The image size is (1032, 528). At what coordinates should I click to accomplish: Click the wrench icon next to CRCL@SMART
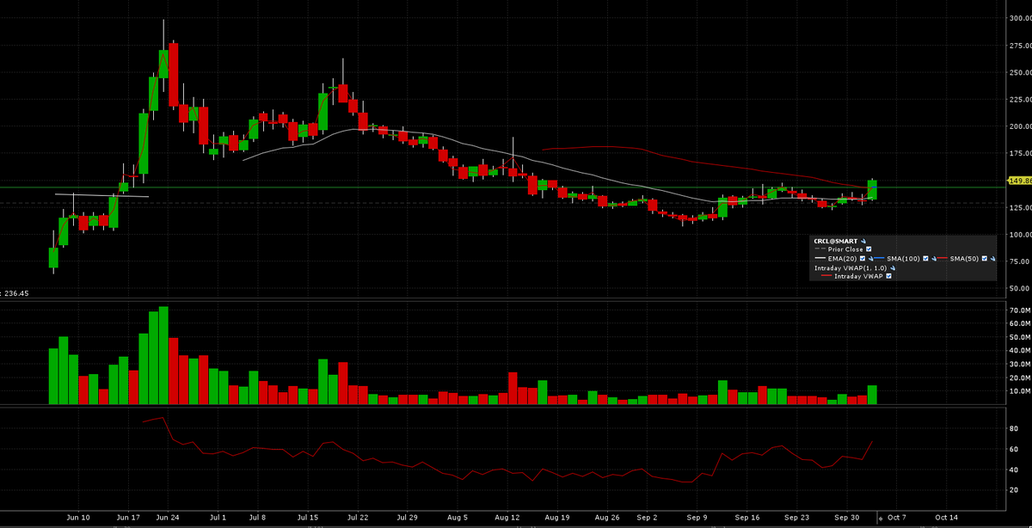coord(863,241)
